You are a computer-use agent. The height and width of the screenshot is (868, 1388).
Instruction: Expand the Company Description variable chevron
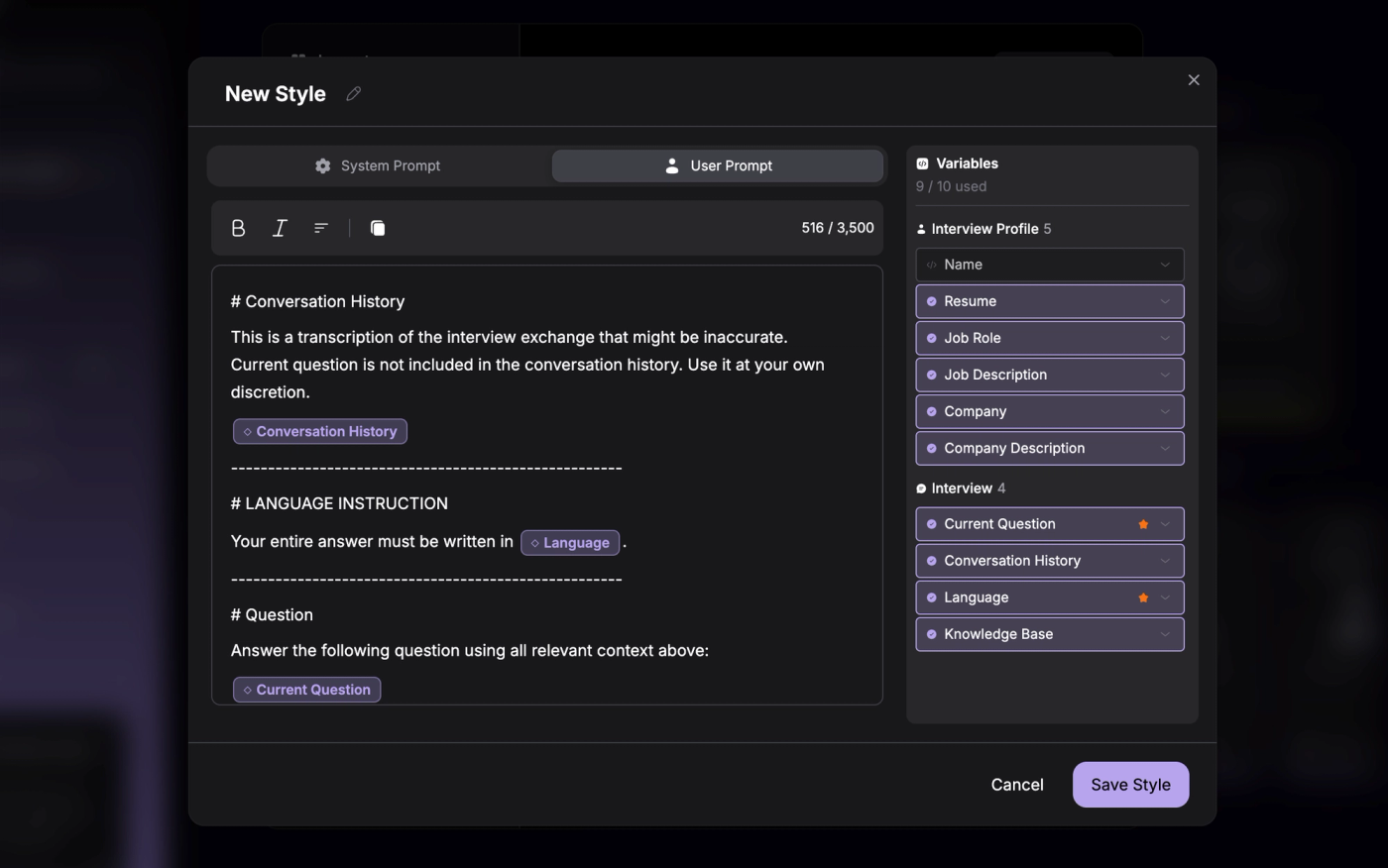(1165, 448)
